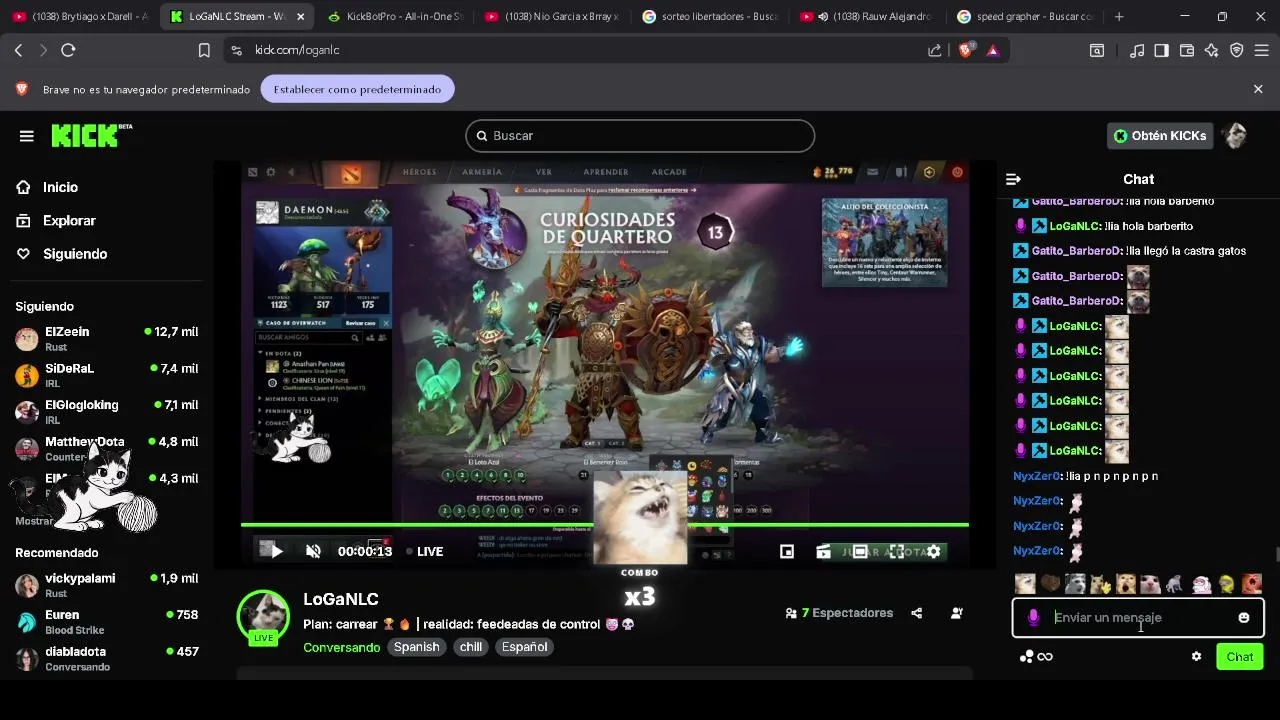
Task: Click the LoGaNLC streamer name
Action: [341, 599]
